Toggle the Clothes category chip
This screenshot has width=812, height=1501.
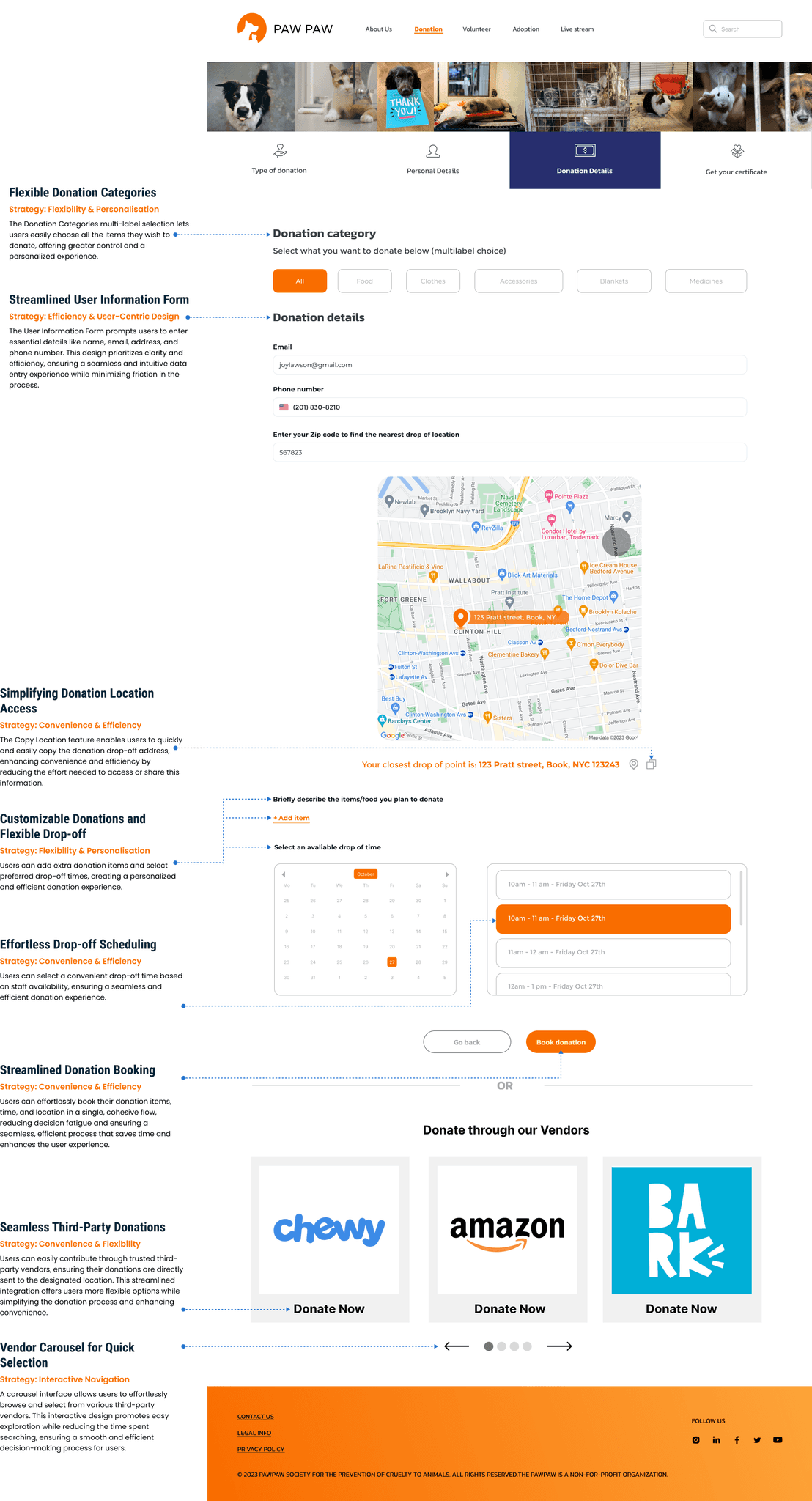click(433, 281)
